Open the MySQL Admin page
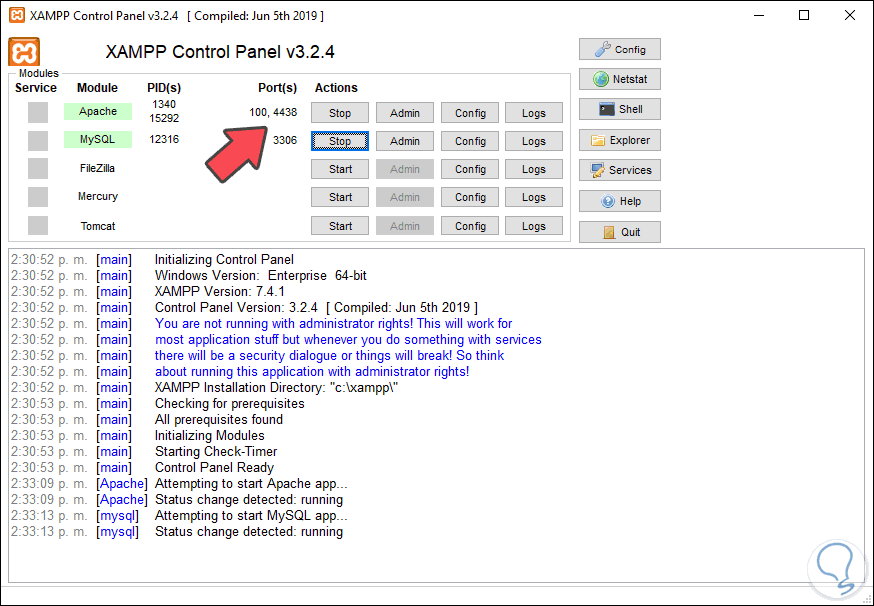 click(405, 141)
